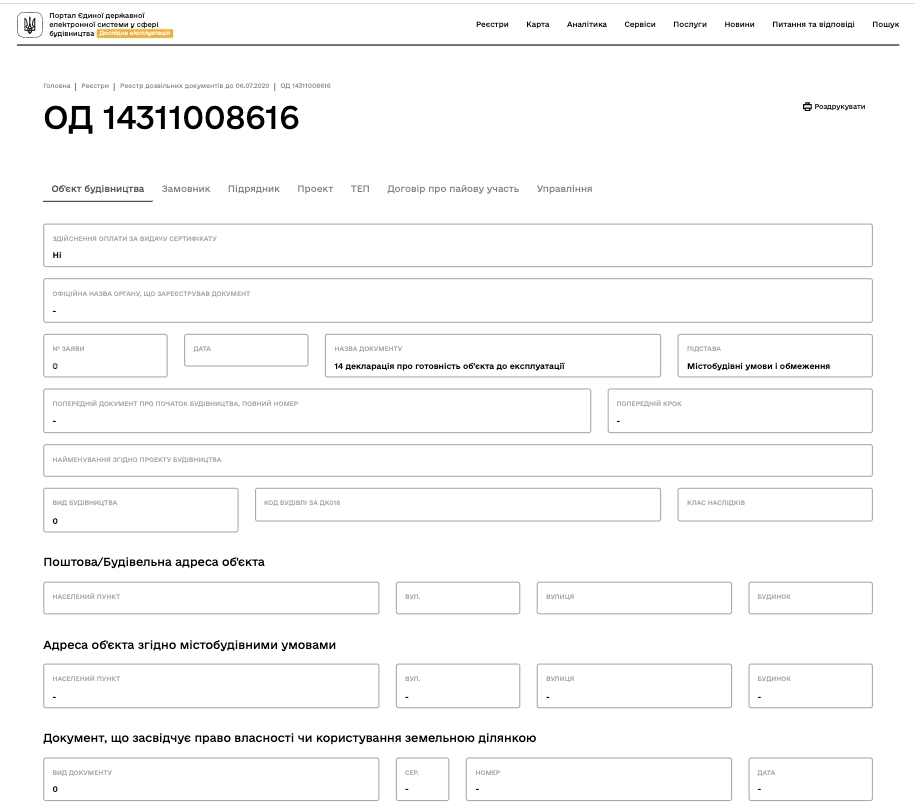Click Вул. field under містобудівними умовами address
Screen dimensions: 915x810
click(458, 686)
